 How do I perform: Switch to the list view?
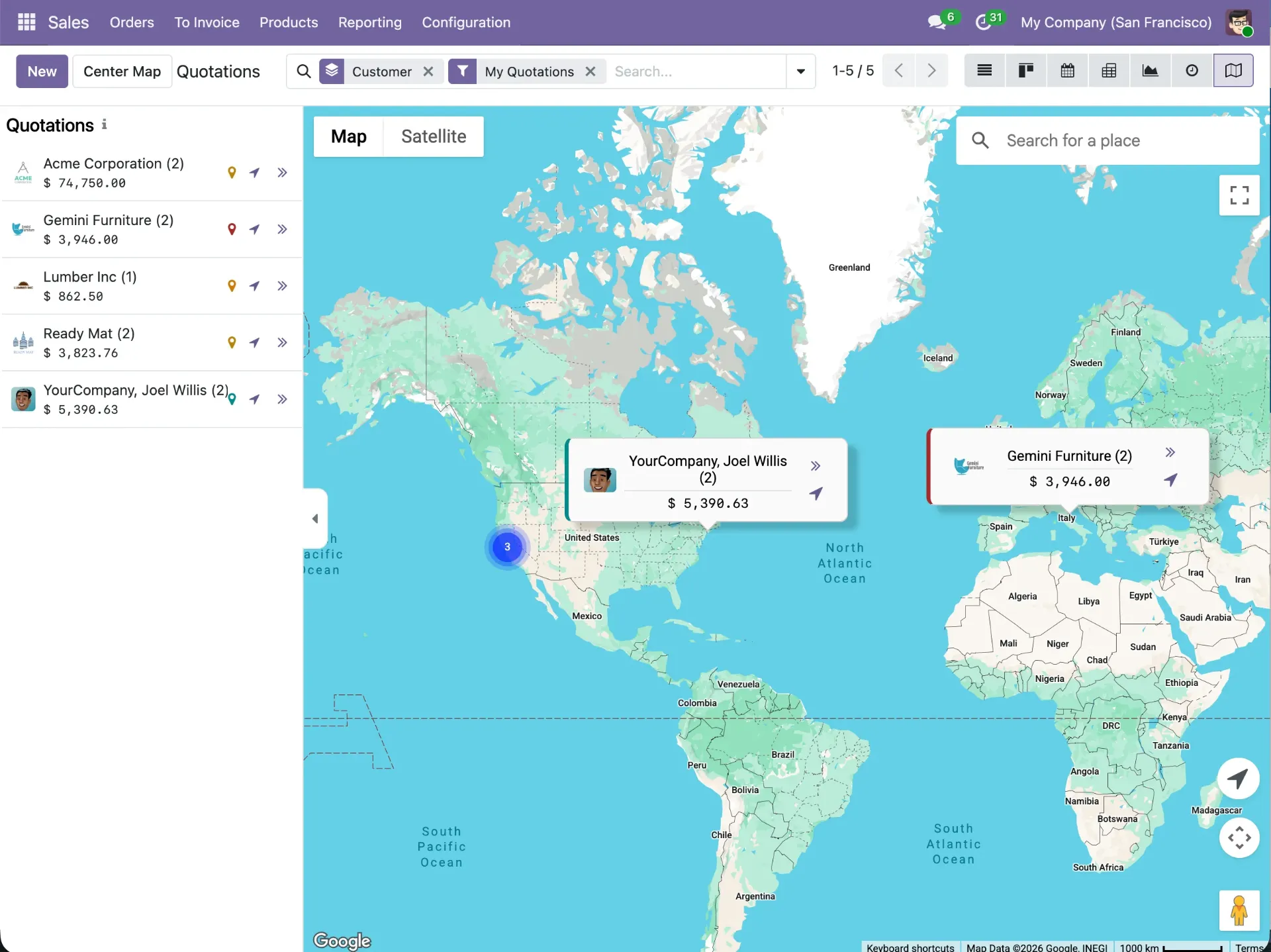coord(984,70)
